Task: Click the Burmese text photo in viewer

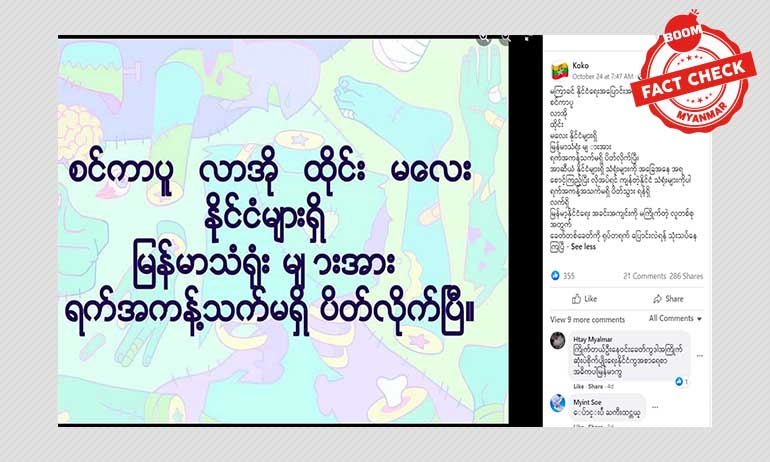Action: click(283, 231)
